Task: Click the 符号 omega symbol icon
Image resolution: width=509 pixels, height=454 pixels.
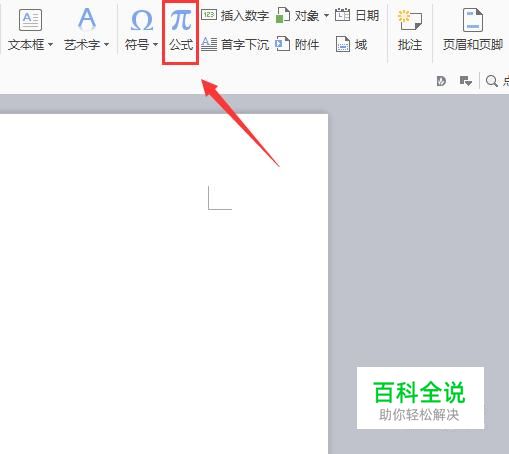Action: 142,20
